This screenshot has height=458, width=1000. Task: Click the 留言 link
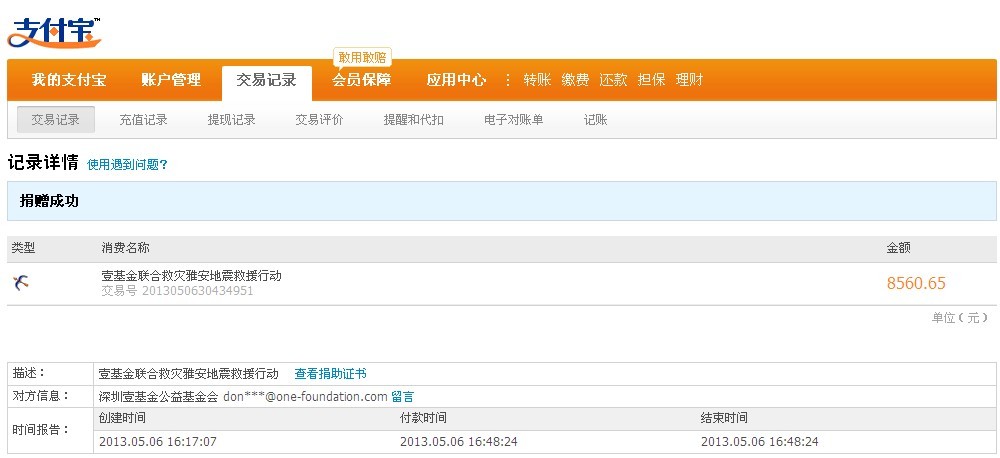pyautogui.click(x=402, y=397)
